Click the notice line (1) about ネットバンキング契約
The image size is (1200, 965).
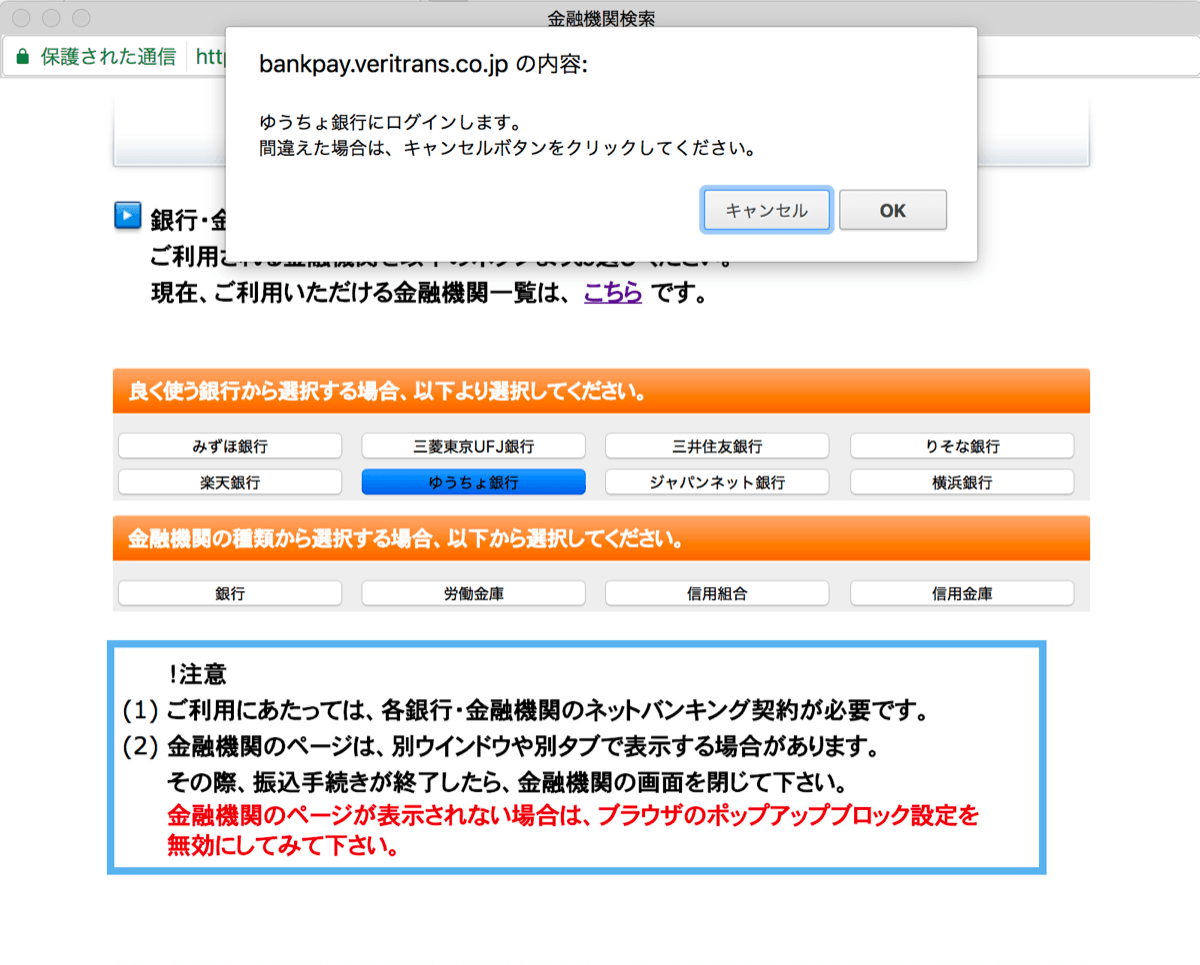(527, 711)
